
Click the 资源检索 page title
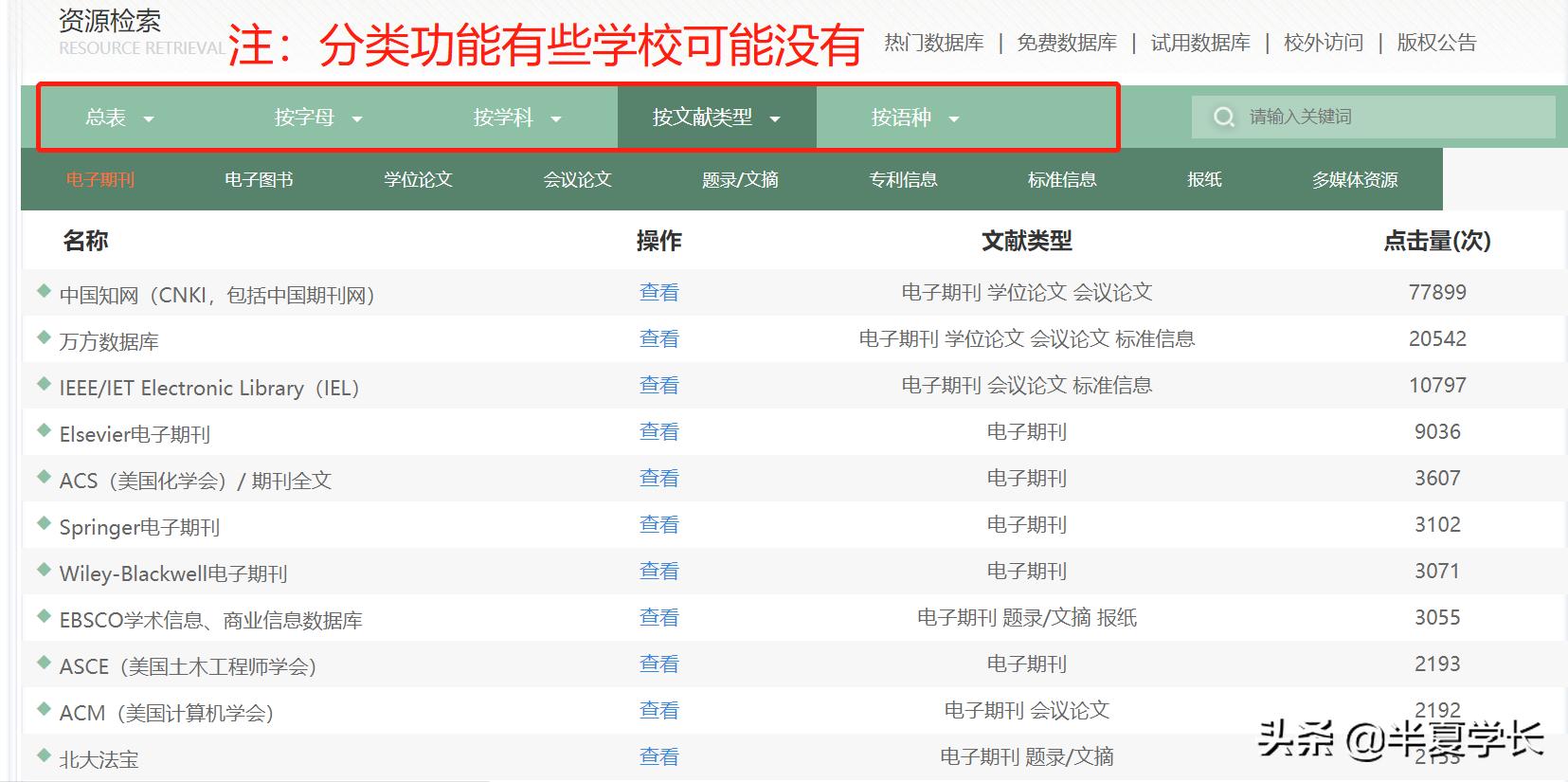[110, 20]
